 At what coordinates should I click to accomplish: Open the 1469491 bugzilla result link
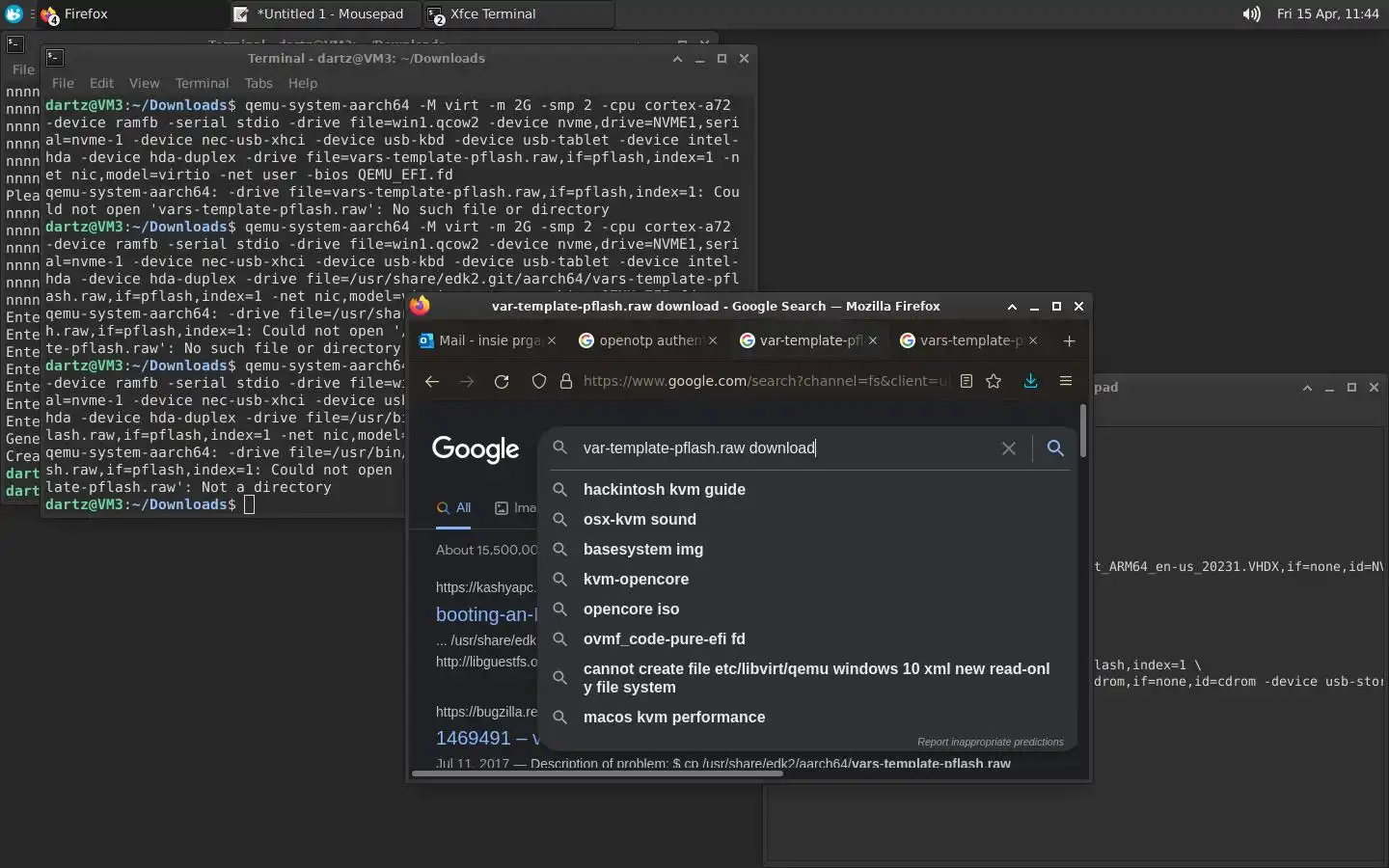tap(486, 738)
